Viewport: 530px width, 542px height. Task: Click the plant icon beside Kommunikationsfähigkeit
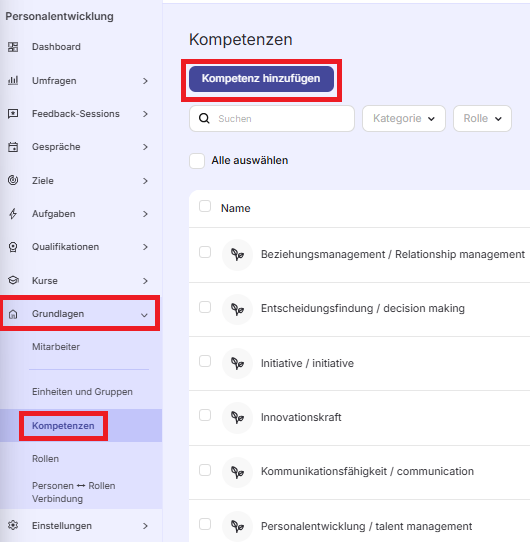[238, 472]
